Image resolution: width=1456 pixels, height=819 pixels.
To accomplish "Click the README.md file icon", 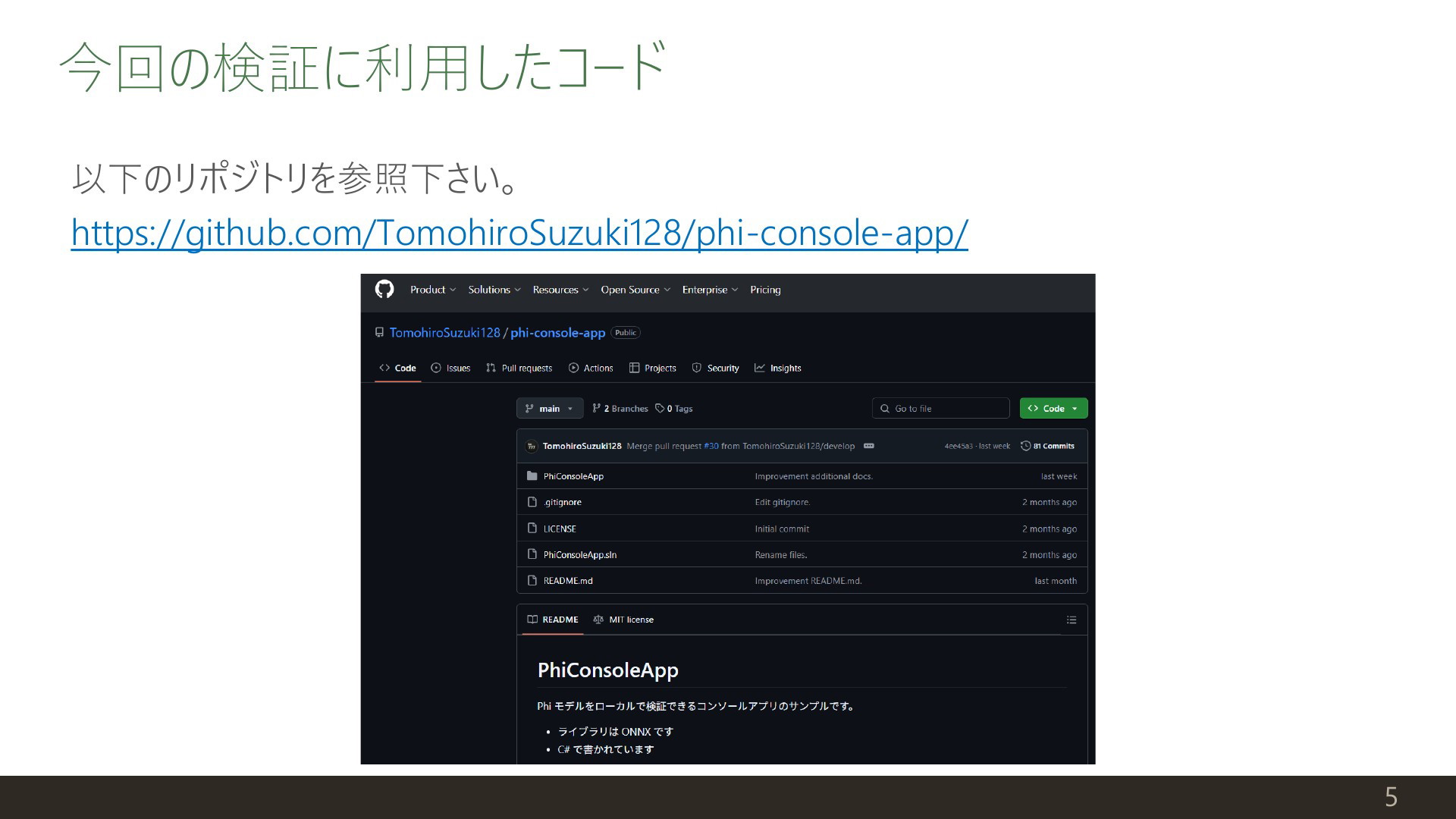I will tap(532, 581).
